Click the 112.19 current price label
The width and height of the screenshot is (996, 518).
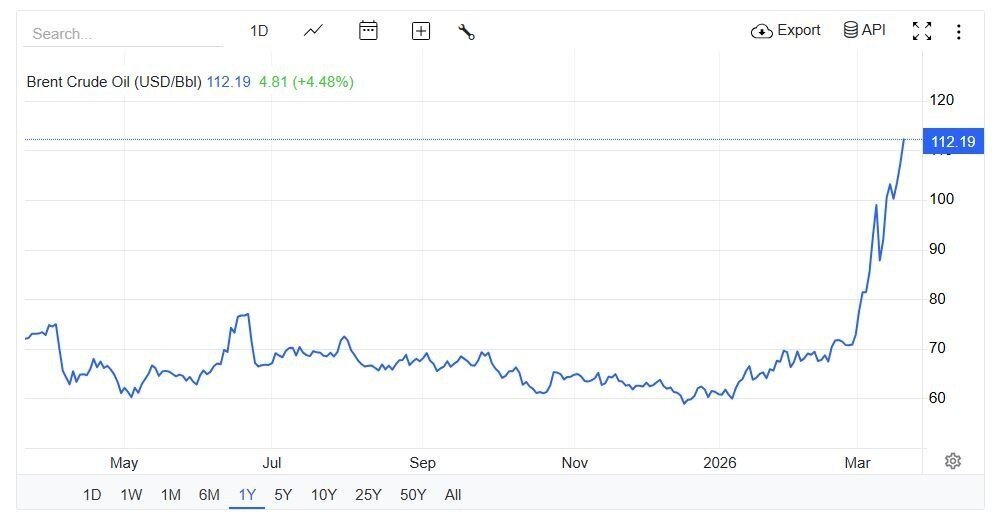(x=953, y=141)
